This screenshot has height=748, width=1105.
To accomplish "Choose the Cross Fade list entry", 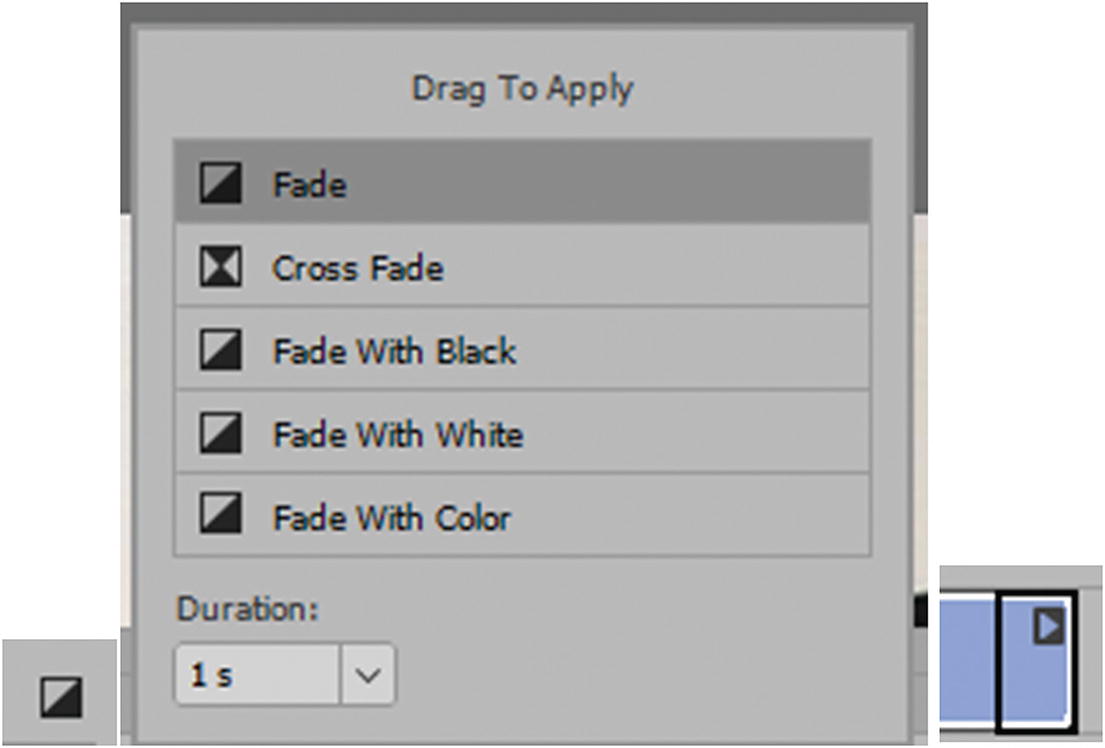I will (358, 268).
